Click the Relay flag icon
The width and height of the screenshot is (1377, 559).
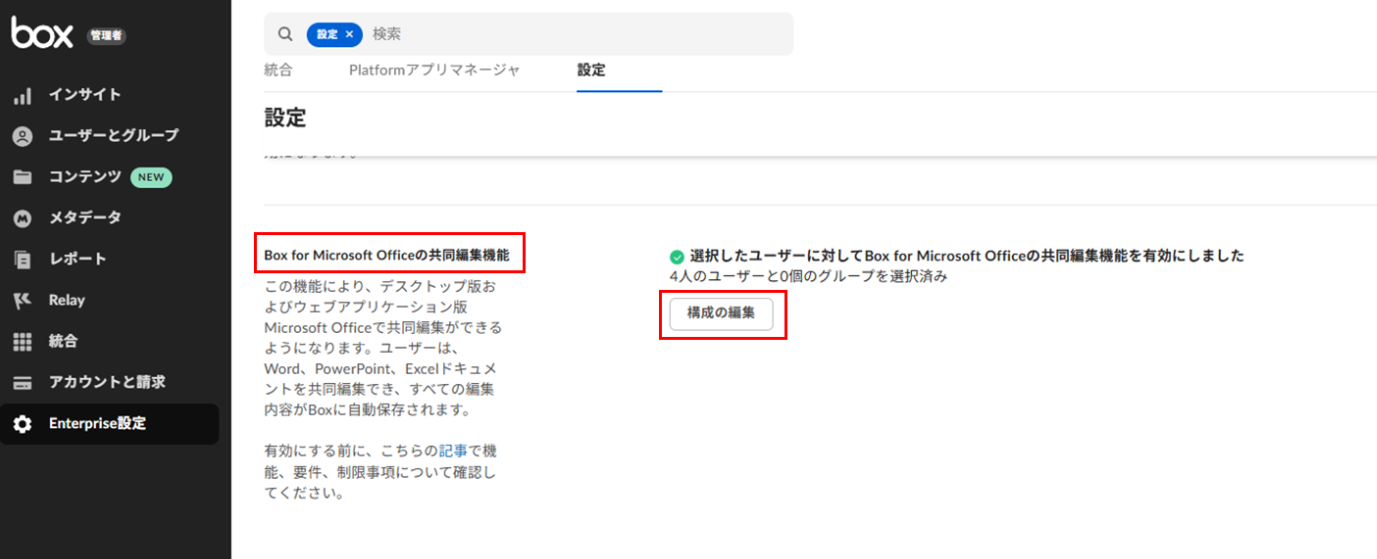click(x=22, y=300)
